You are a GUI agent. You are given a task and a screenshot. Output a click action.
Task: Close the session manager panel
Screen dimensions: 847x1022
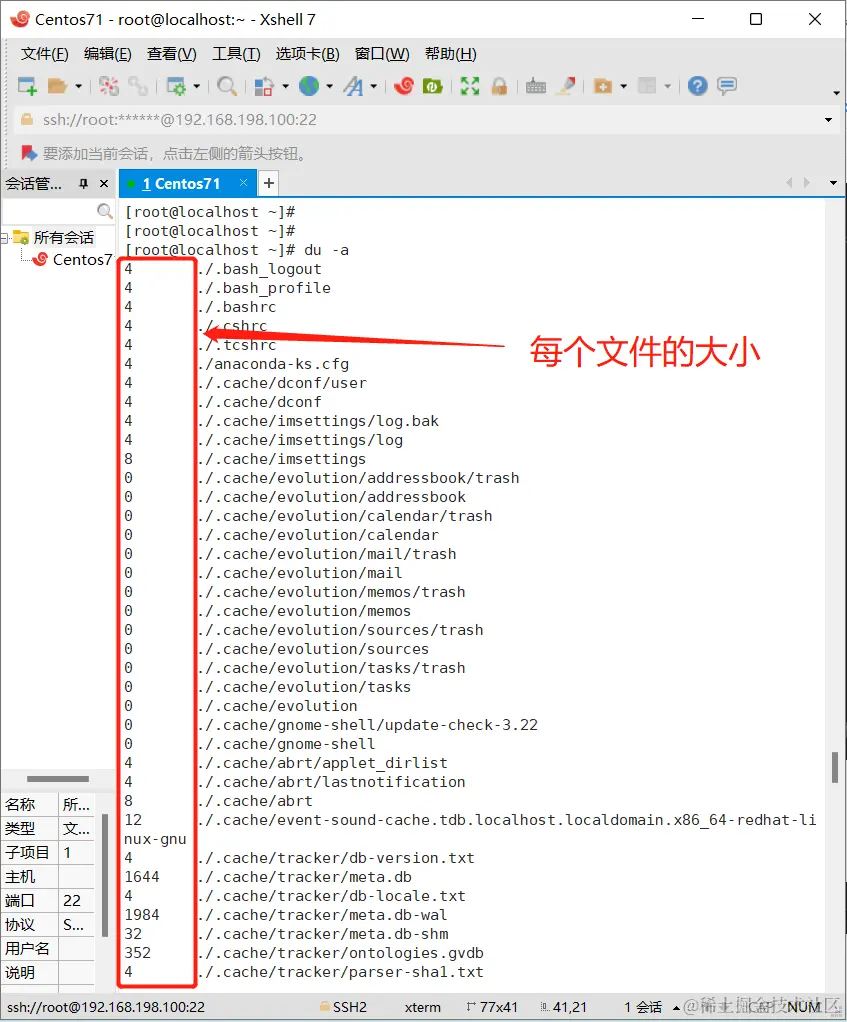tap(104, 184)
